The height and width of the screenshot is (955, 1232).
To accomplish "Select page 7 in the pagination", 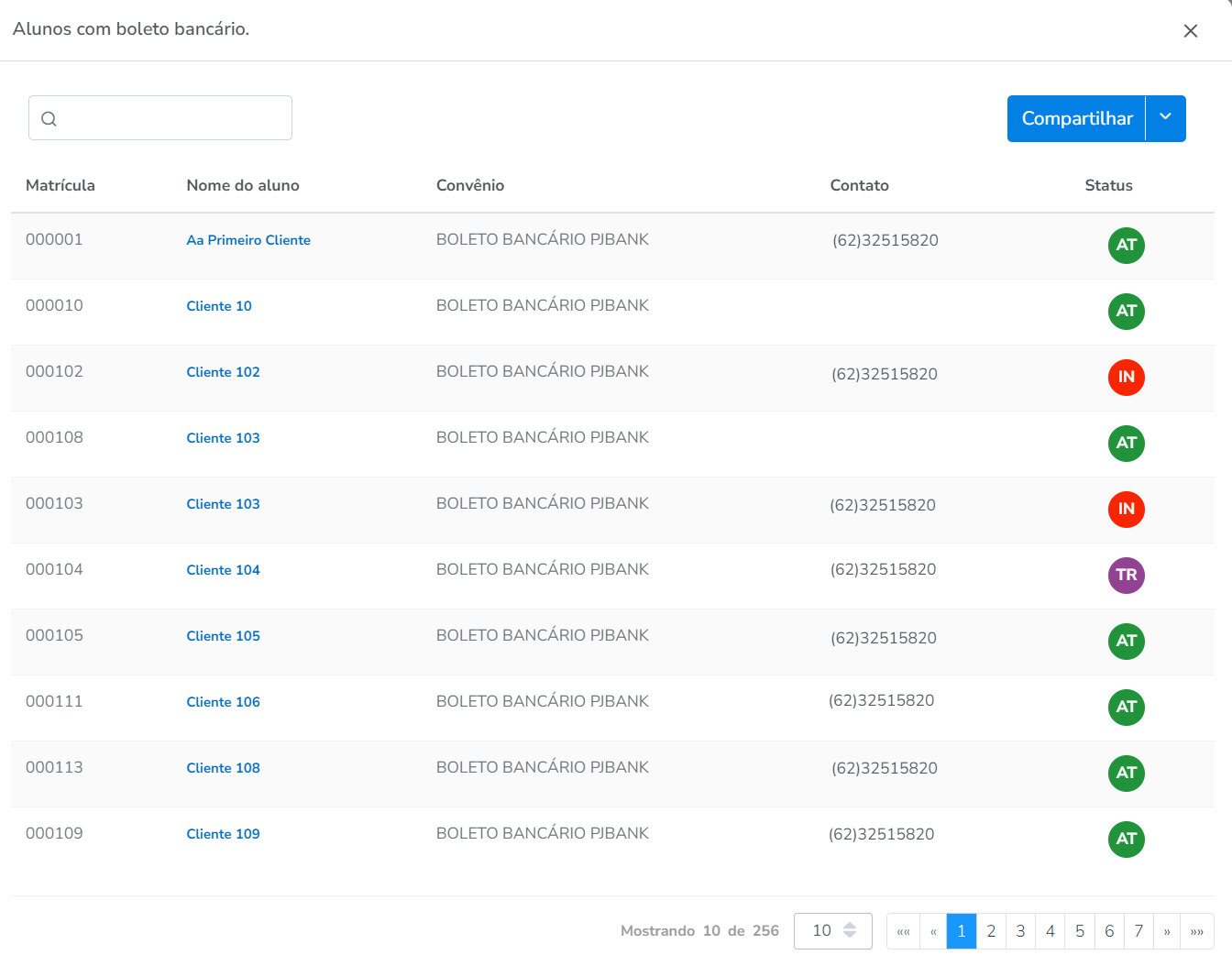I will [1138, 931].
